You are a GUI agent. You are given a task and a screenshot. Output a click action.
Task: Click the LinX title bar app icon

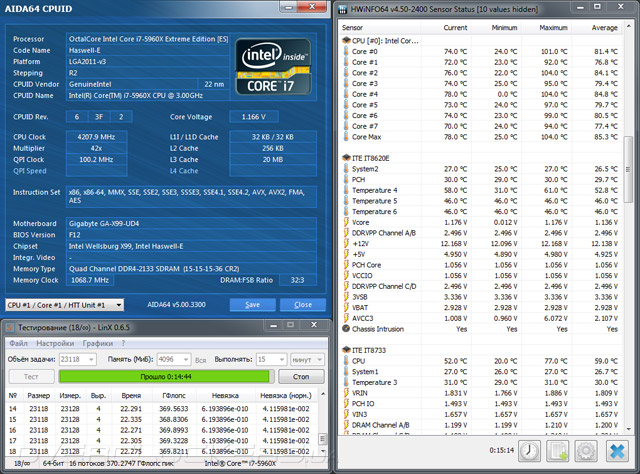[x=10, y=327]
